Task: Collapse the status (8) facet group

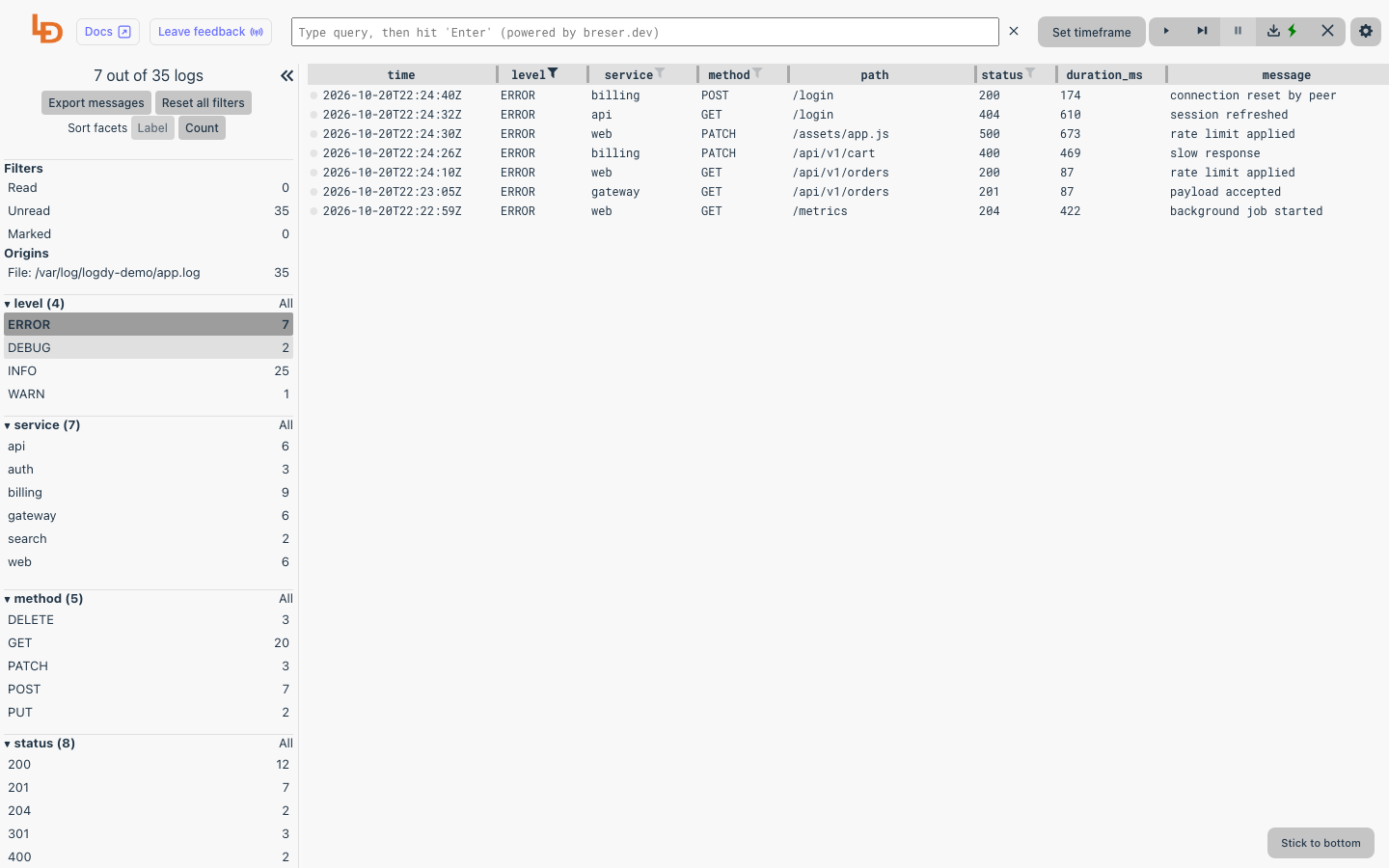Action: 40,744
